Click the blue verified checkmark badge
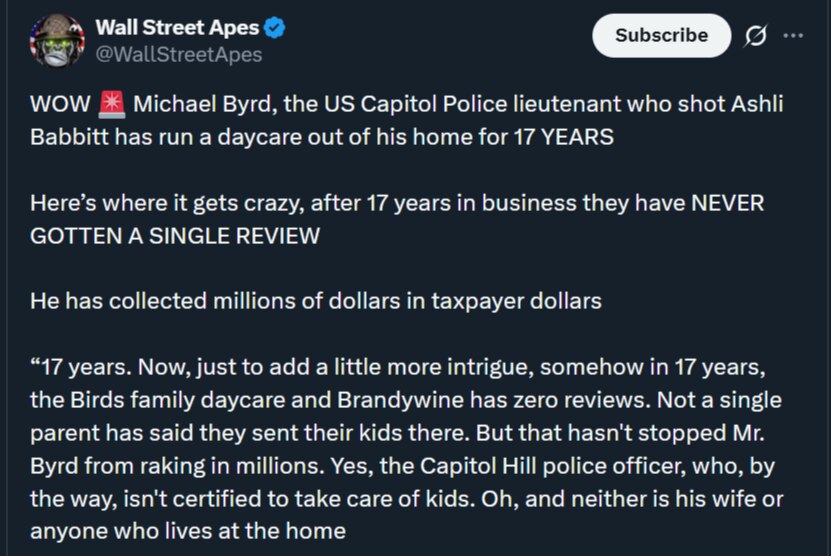 275,28
